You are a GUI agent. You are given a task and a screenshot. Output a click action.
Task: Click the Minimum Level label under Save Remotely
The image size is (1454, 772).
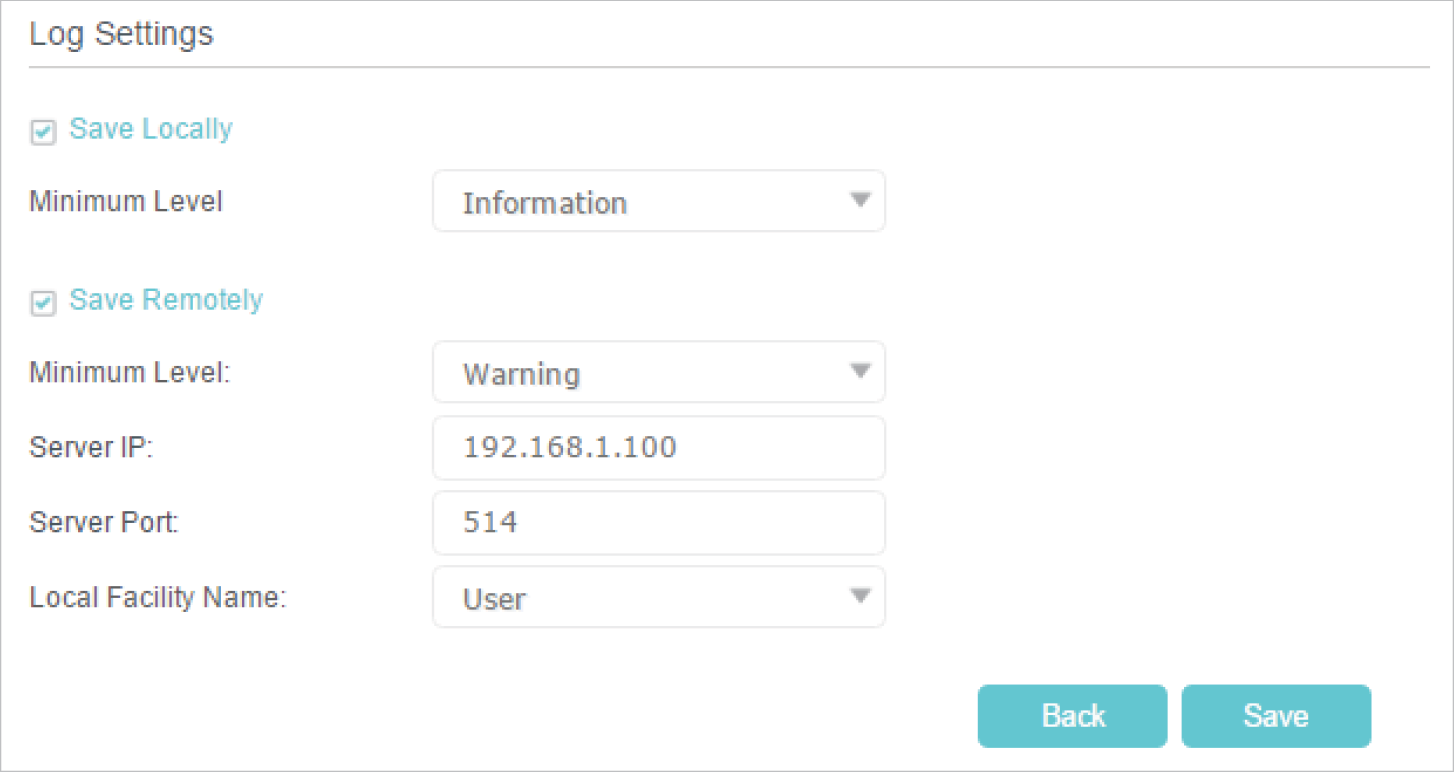(129, 373)
